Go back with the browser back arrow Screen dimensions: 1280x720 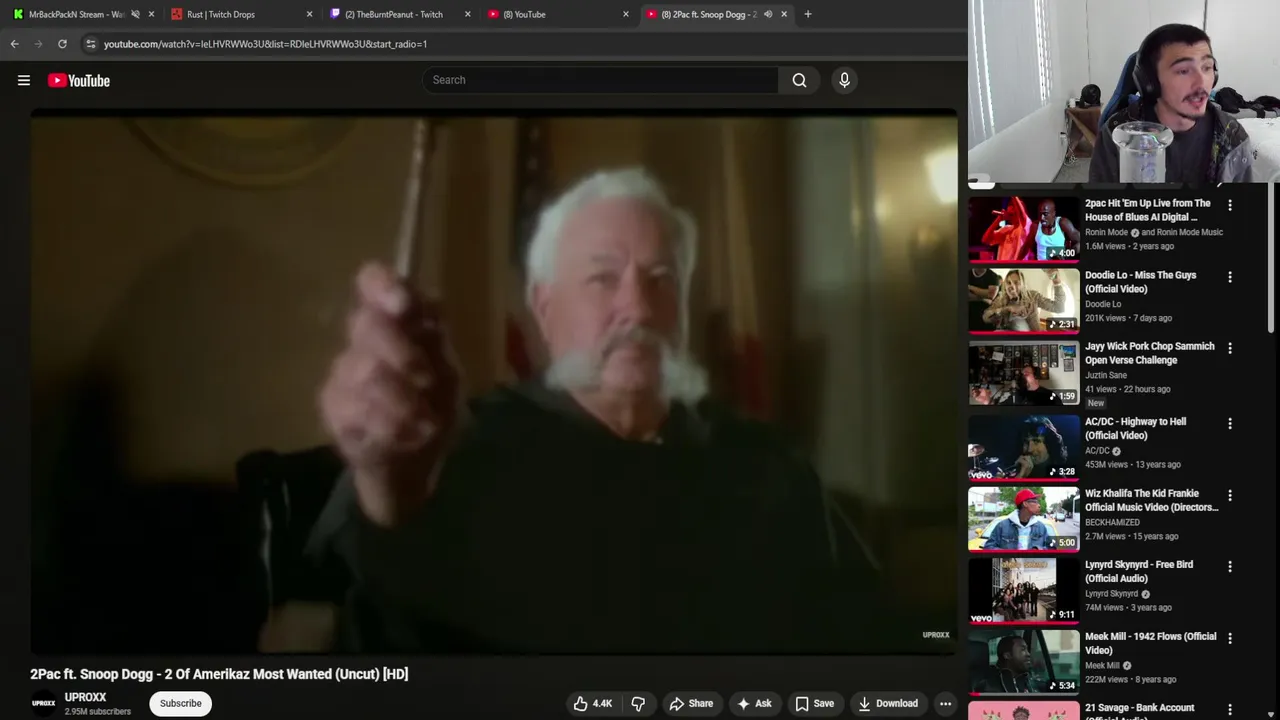(15, 44)
